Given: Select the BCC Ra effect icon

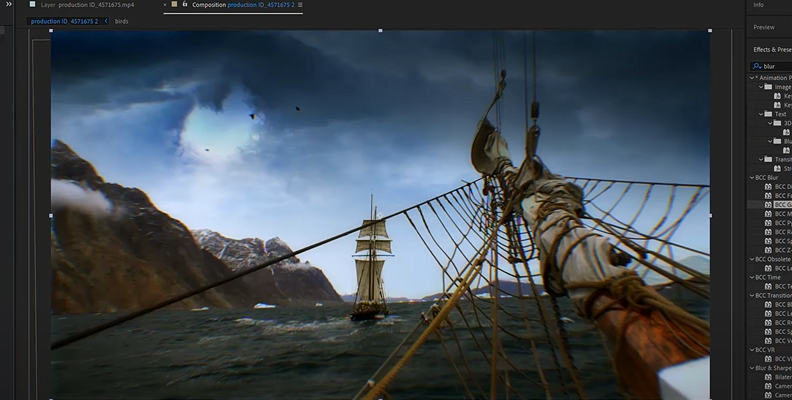Looking at the screenshot, I should (768, 232).
